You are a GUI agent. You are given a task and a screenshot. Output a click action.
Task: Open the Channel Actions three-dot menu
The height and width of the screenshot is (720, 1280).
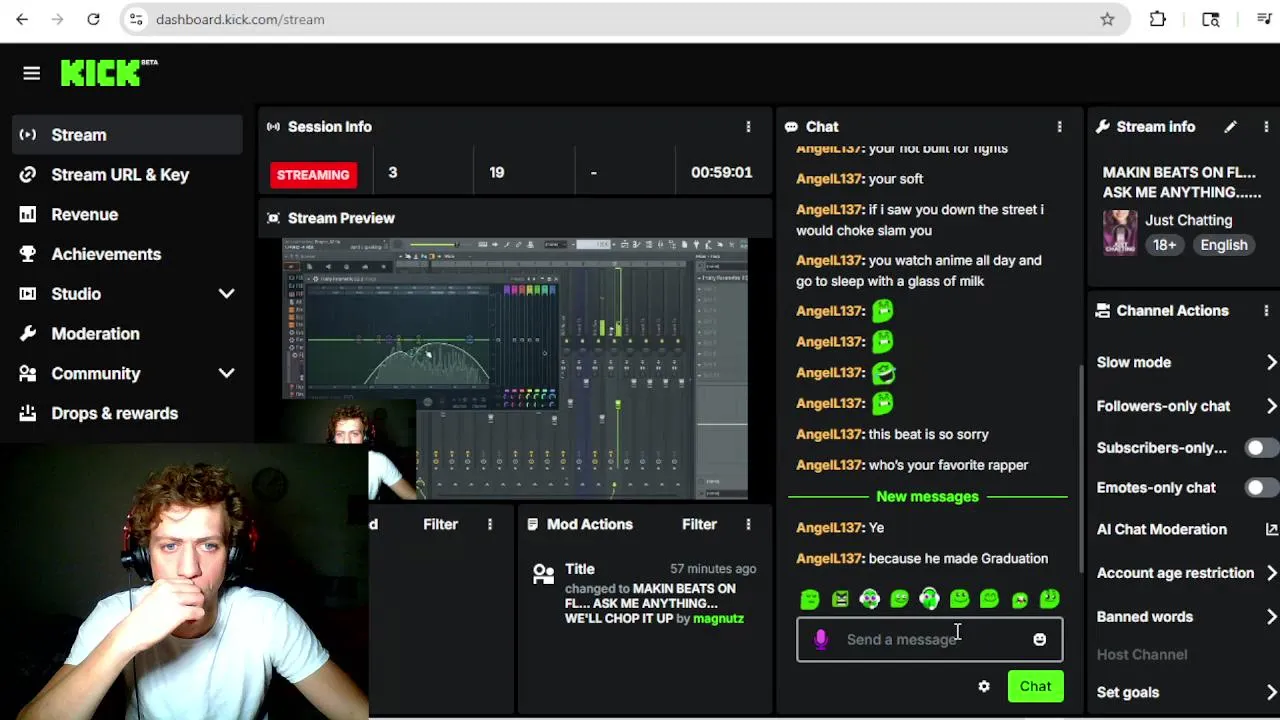tap(1266, 311)
